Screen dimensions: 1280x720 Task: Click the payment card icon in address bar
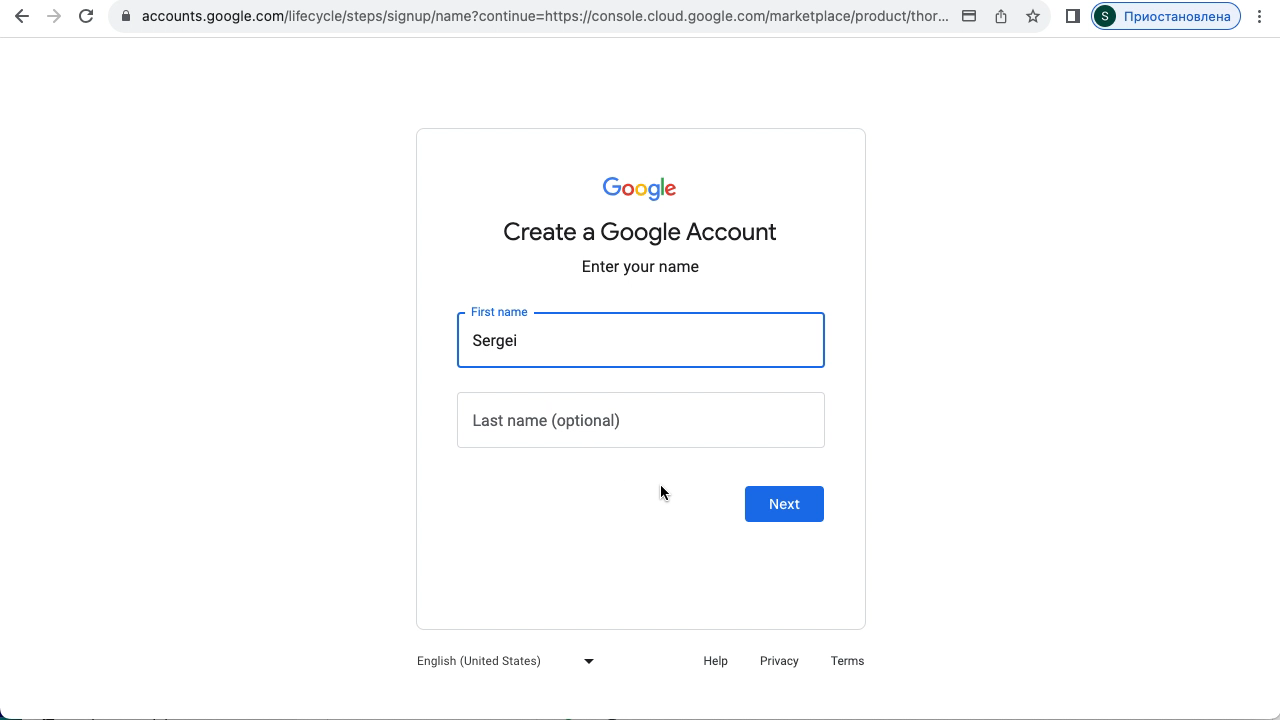coord(969,16)
